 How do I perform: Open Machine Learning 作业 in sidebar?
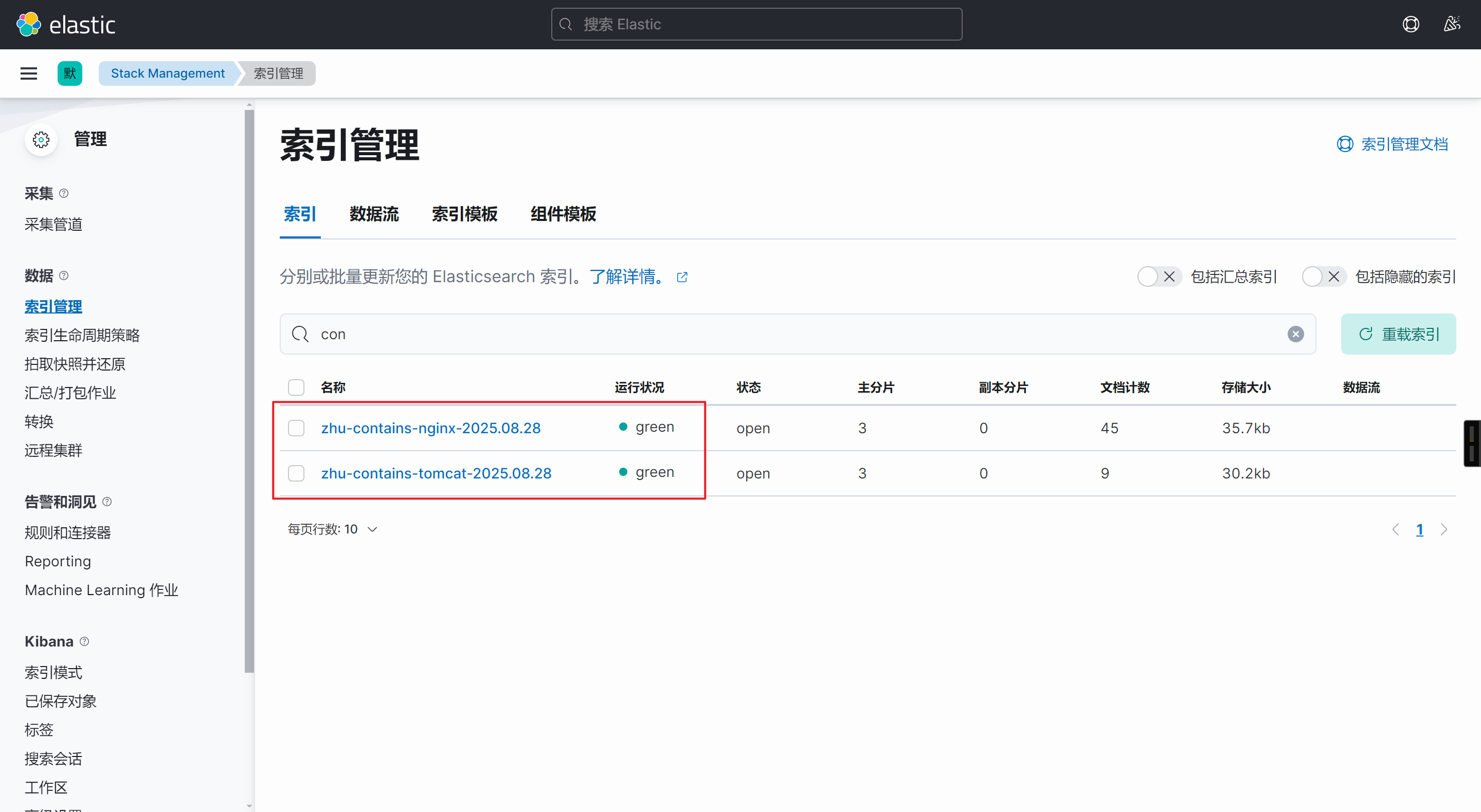[x=102, y=590]
